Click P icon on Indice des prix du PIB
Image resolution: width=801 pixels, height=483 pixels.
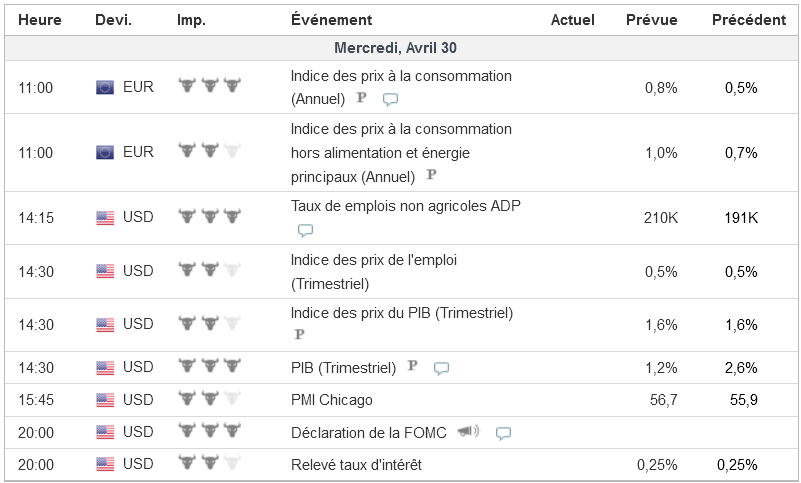(x=299, y=334)
